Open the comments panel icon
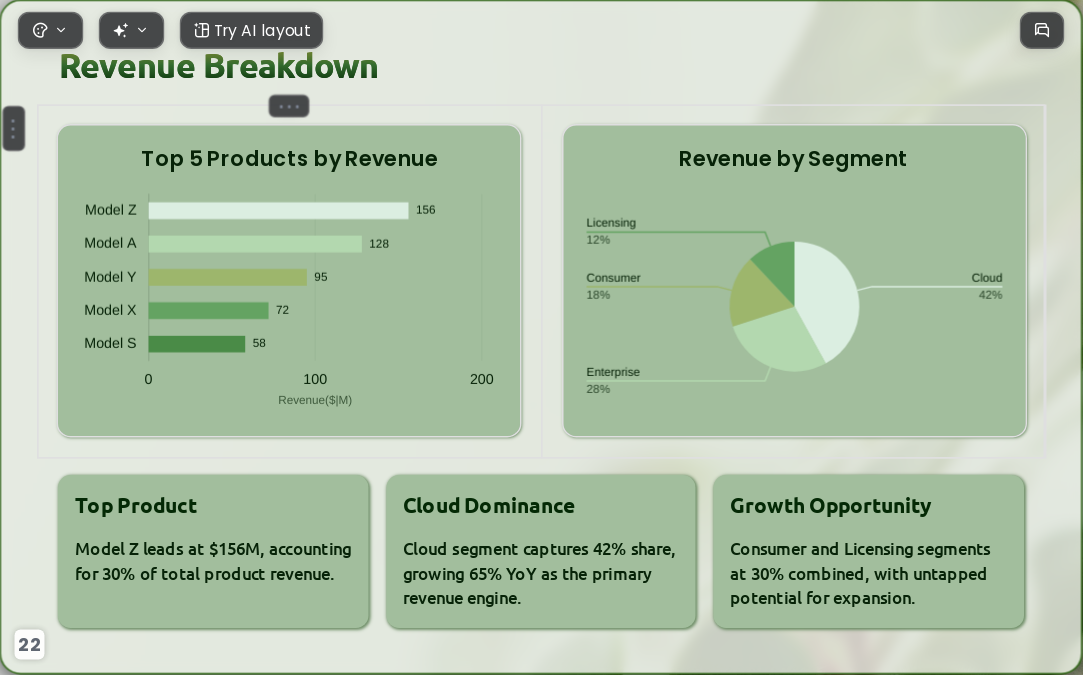 1042,30
